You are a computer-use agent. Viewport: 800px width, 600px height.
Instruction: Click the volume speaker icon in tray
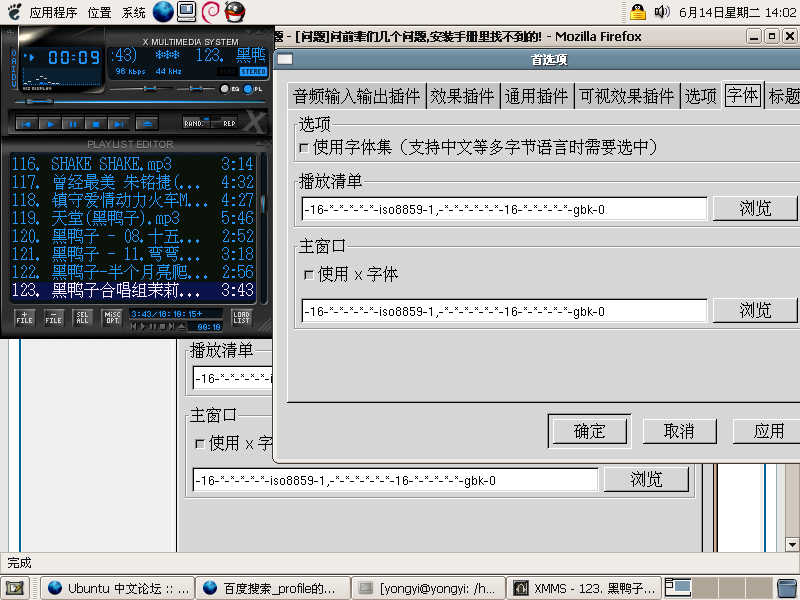point(662,12)
